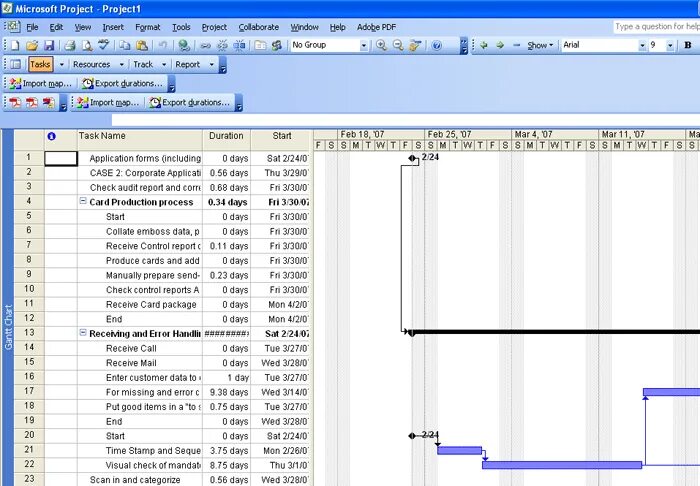Open the No Group dropdown
The width and height of the screenshot is (700, 486).
364,46
